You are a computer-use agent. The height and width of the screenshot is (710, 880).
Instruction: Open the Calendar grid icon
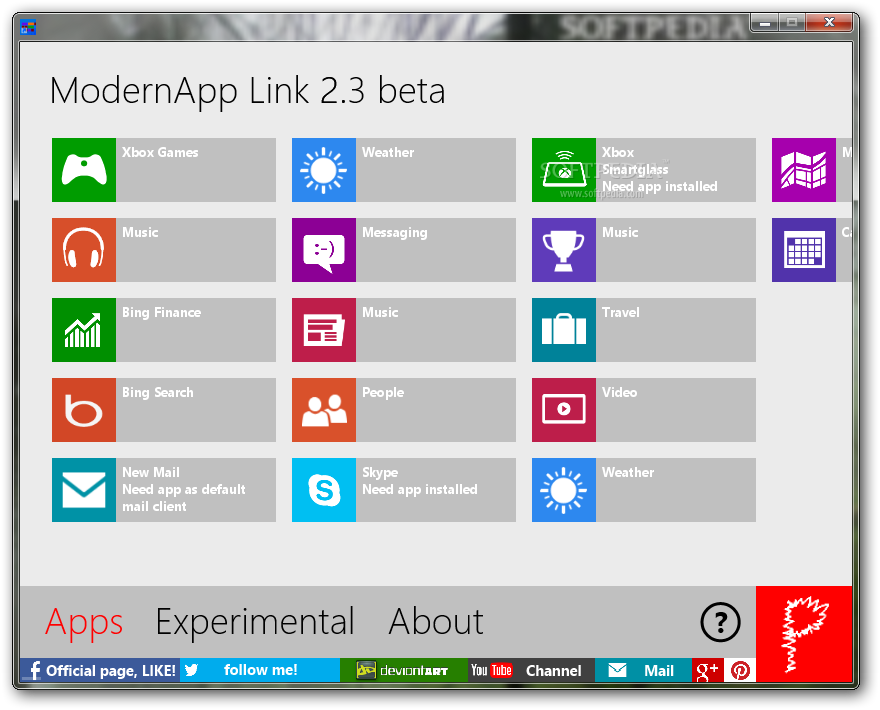804,250
